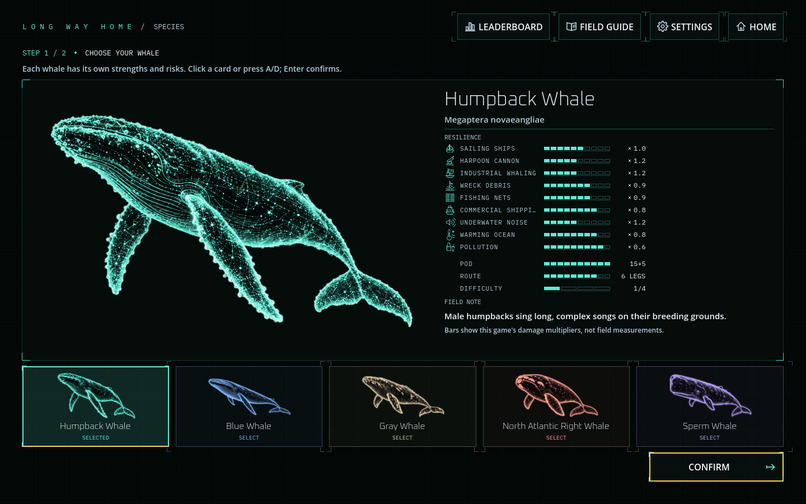Click the Confirm arrow icon
The width and height of the screenshot is (806, 504).
click(x=770, y=467)
